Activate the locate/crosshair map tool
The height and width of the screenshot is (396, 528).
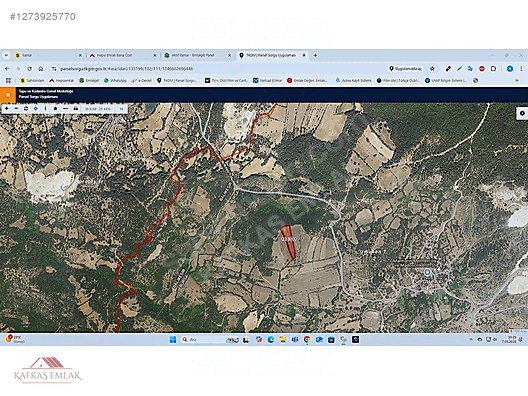point(36,108)
